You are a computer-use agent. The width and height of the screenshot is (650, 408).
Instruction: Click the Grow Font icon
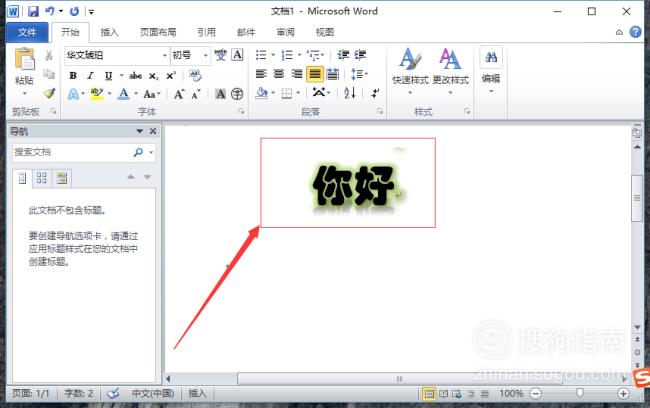click(x=179, y=94)
